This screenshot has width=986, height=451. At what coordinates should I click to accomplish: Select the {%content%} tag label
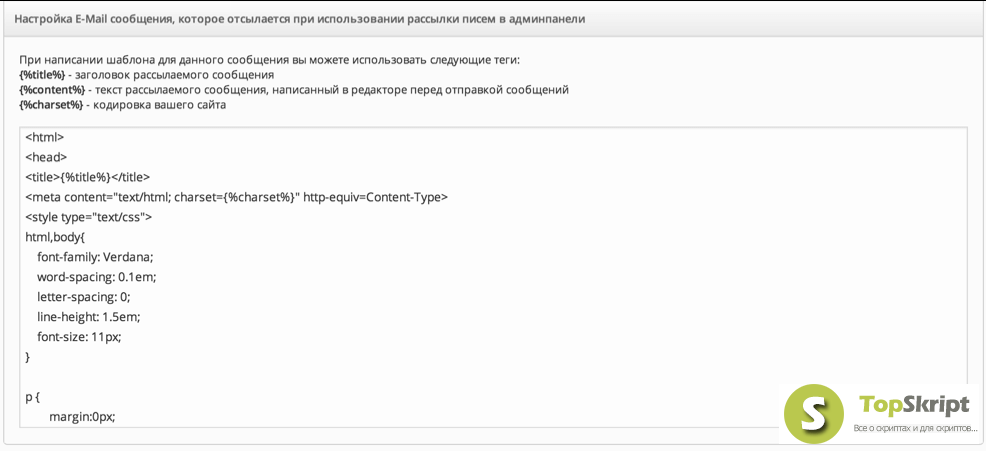click(x=52, y=90)
